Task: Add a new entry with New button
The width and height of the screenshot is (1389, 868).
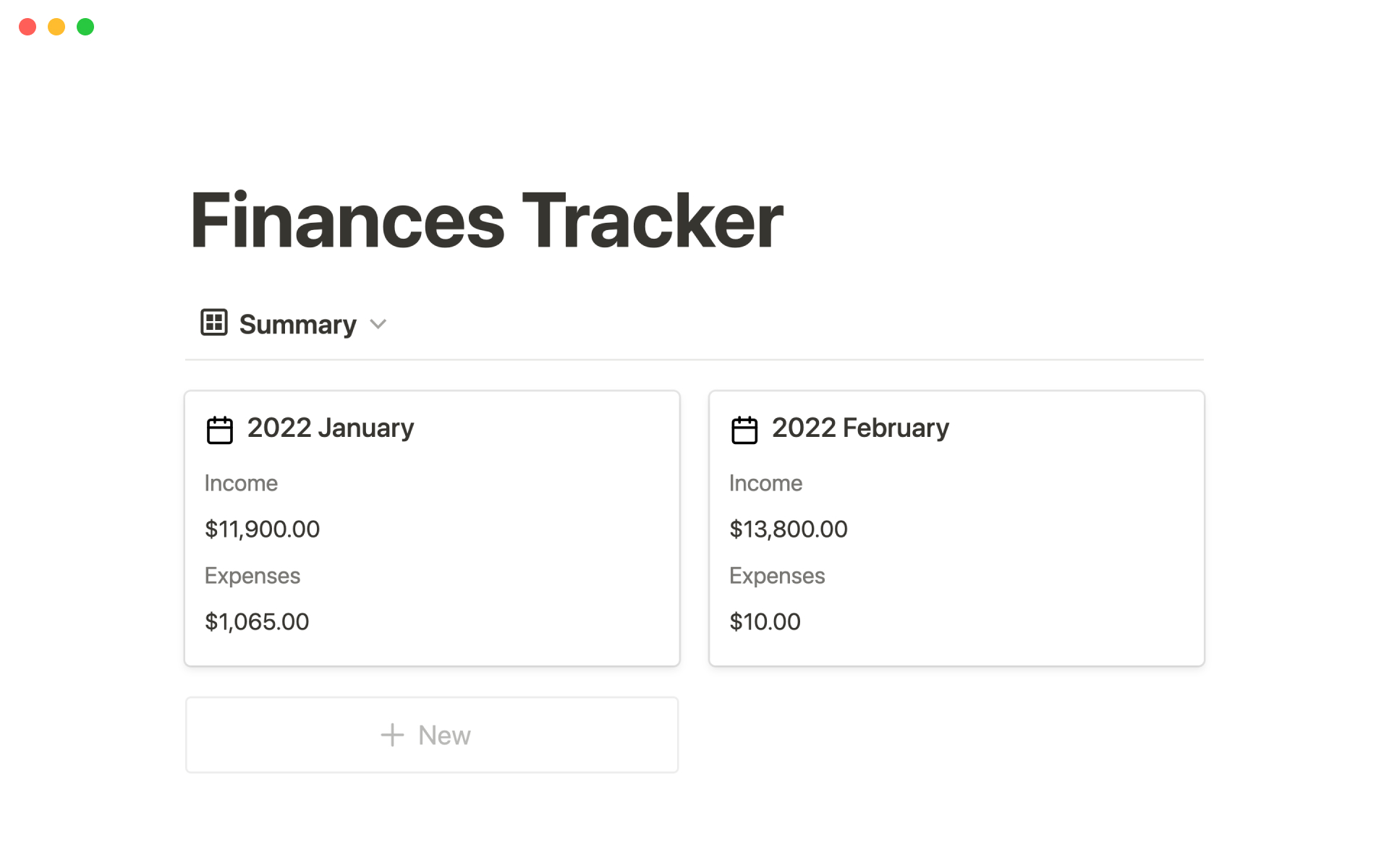Action: coord(432,735)
